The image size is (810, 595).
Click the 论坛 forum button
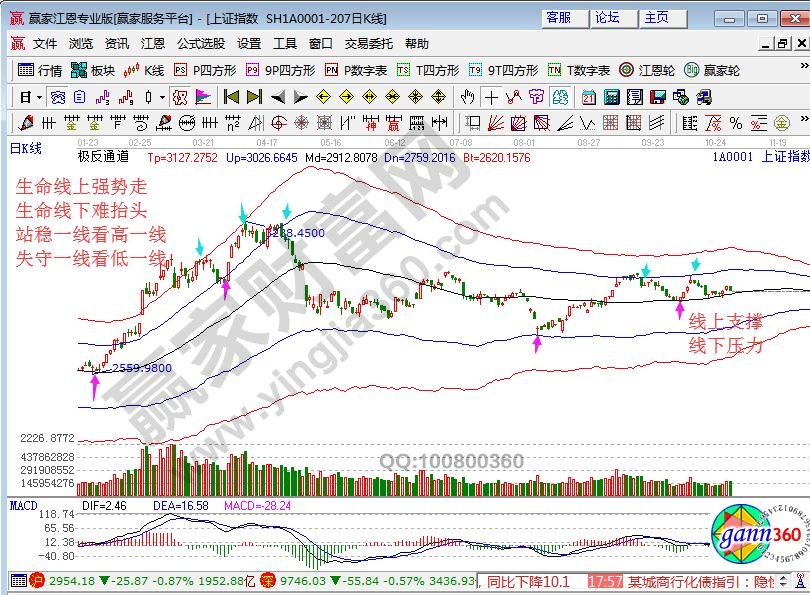pyautogui.click(x=608, y=18)
